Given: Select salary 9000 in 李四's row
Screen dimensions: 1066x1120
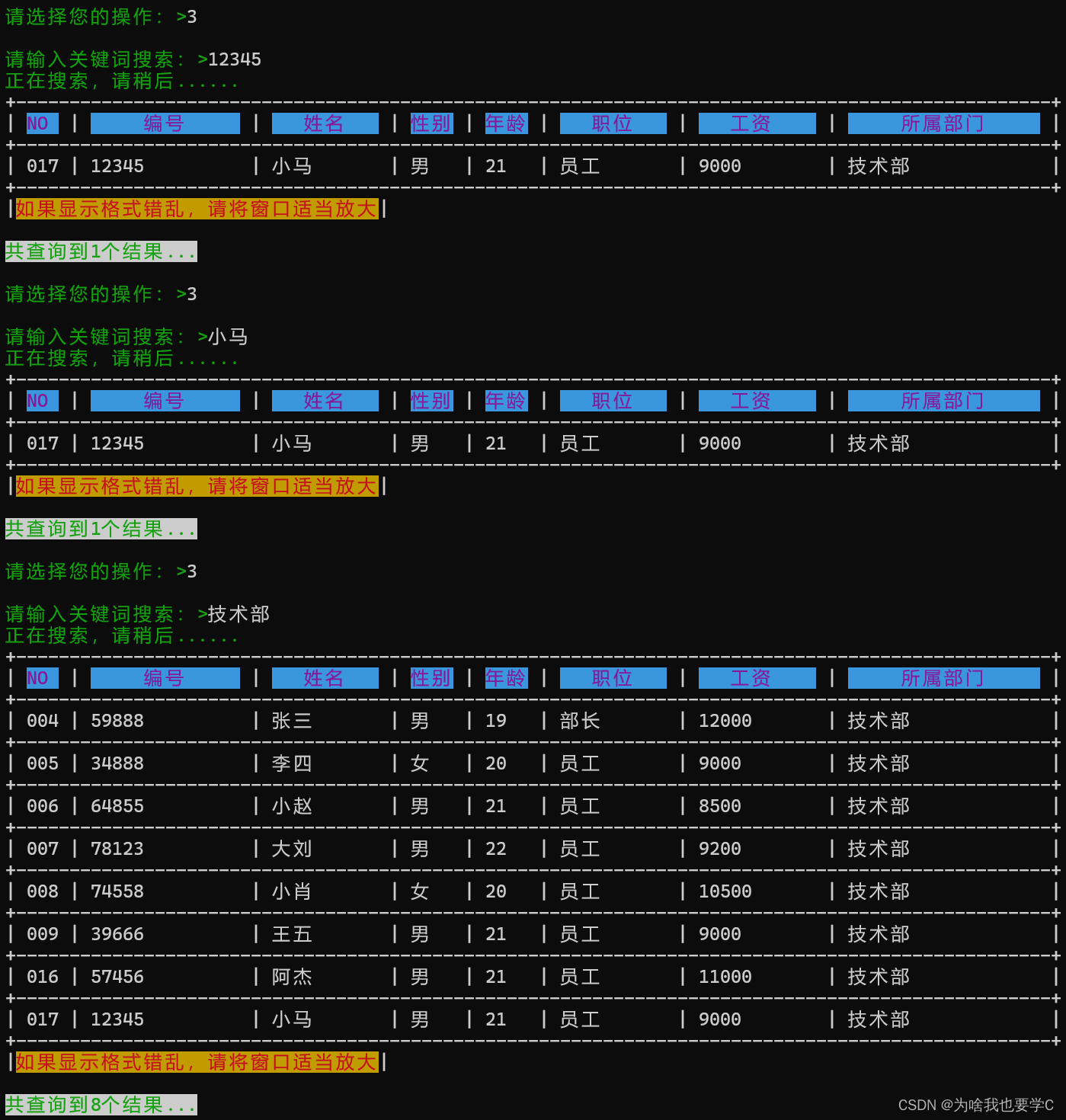Looking at the screenshot, I should [720, 763].
